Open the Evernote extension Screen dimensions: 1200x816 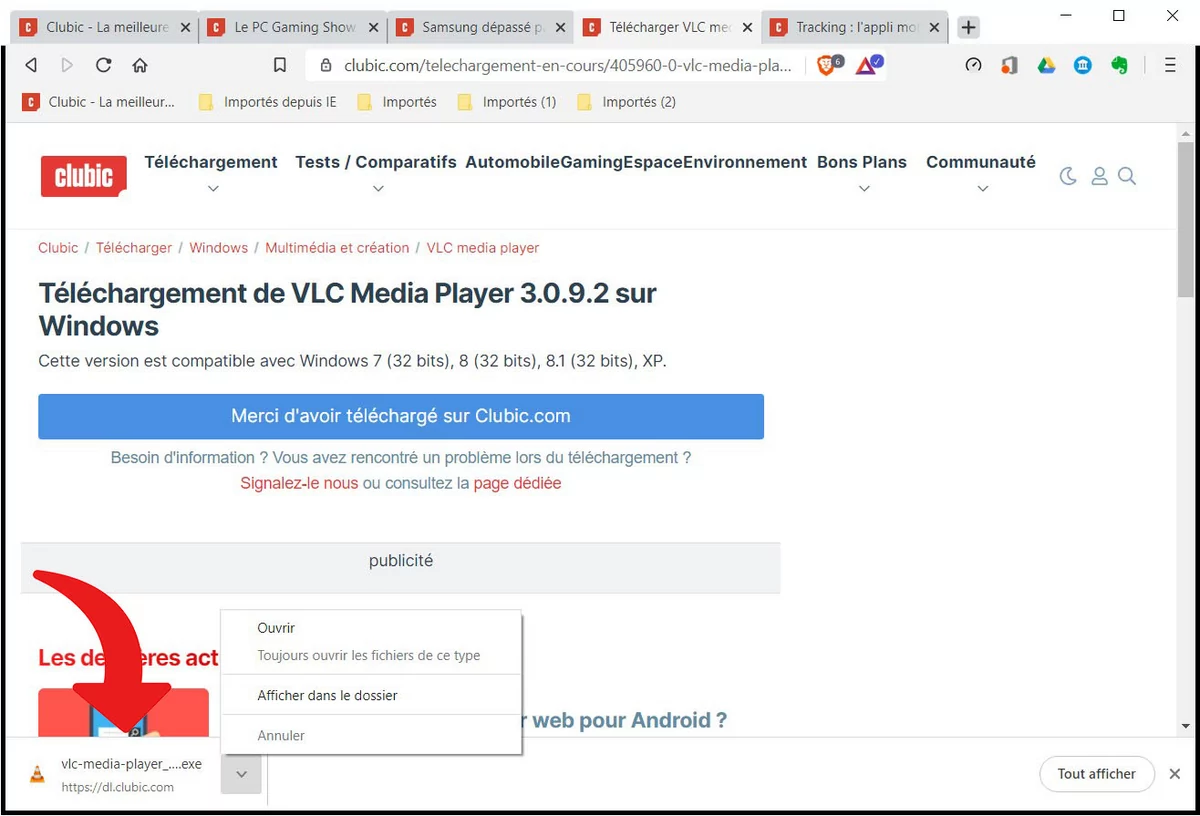[1119, 65]
